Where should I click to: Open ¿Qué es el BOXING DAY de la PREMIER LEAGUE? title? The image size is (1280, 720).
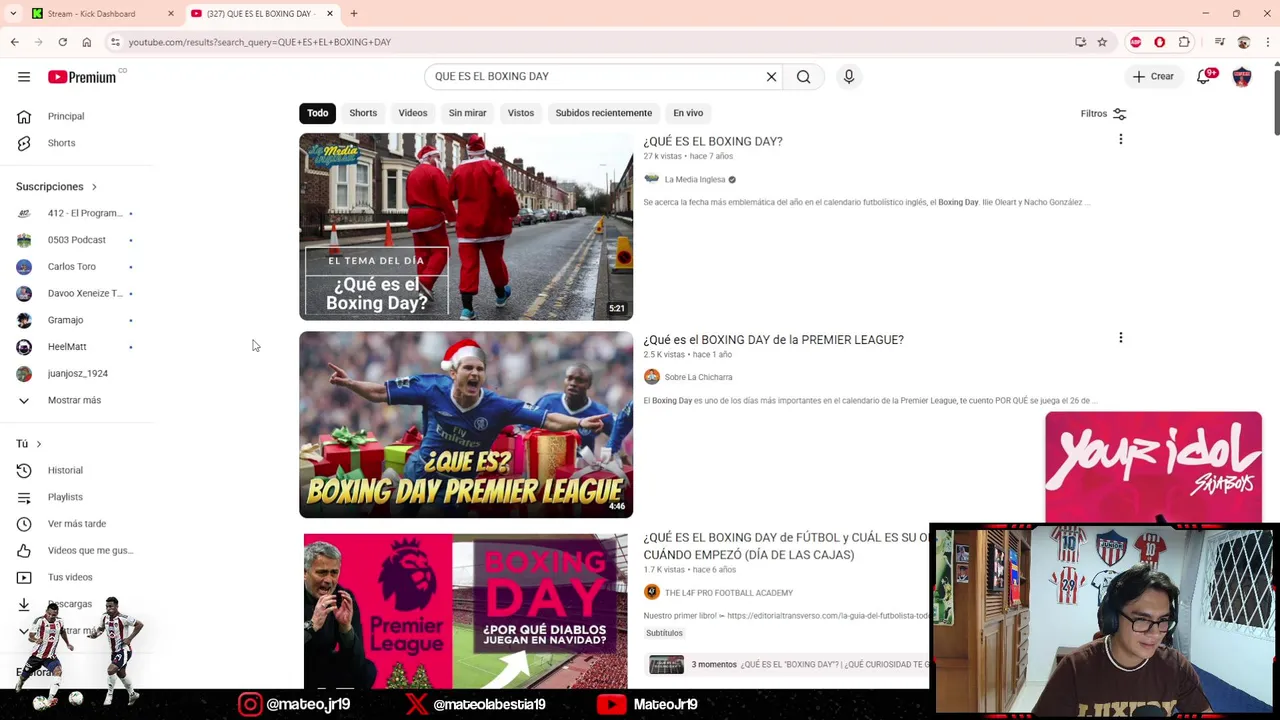point(773,340)
